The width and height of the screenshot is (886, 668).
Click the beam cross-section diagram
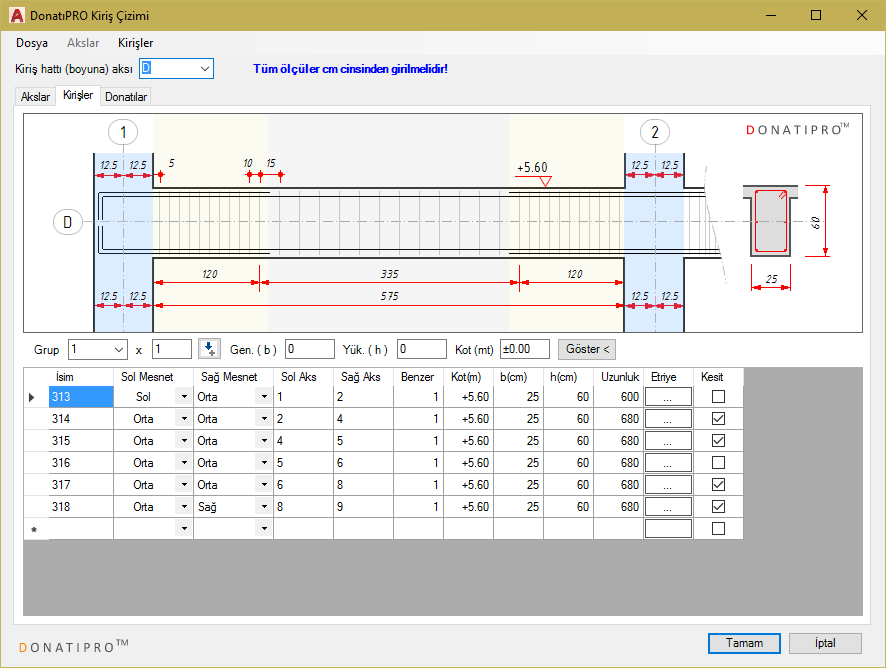[x=769, y=221]
